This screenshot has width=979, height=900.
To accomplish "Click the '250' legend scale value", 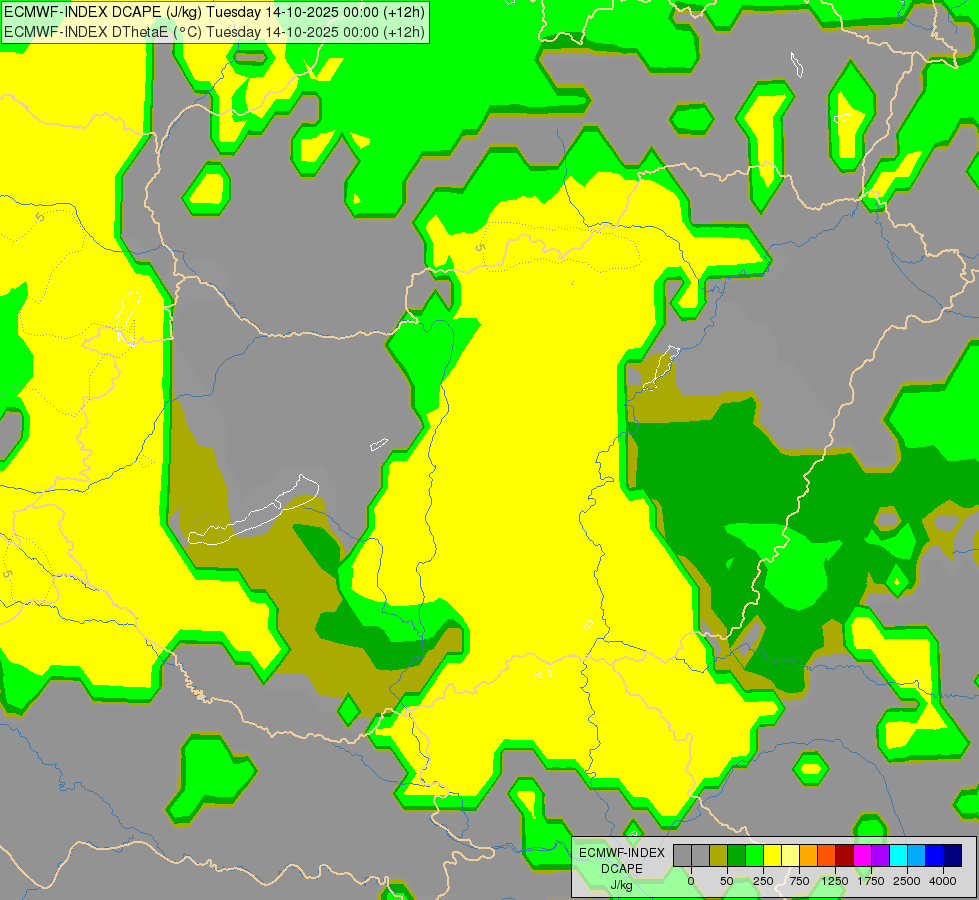I will click(x=763, y=881).
